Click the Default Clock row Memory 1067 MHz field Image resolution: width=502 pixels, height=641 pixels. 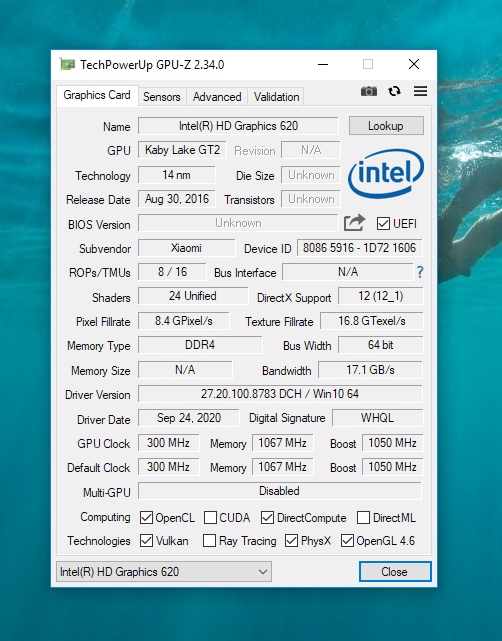(282, 467)
